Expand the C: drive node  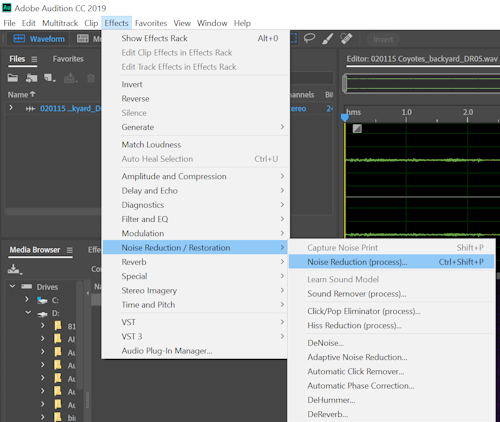pos(27,300)
